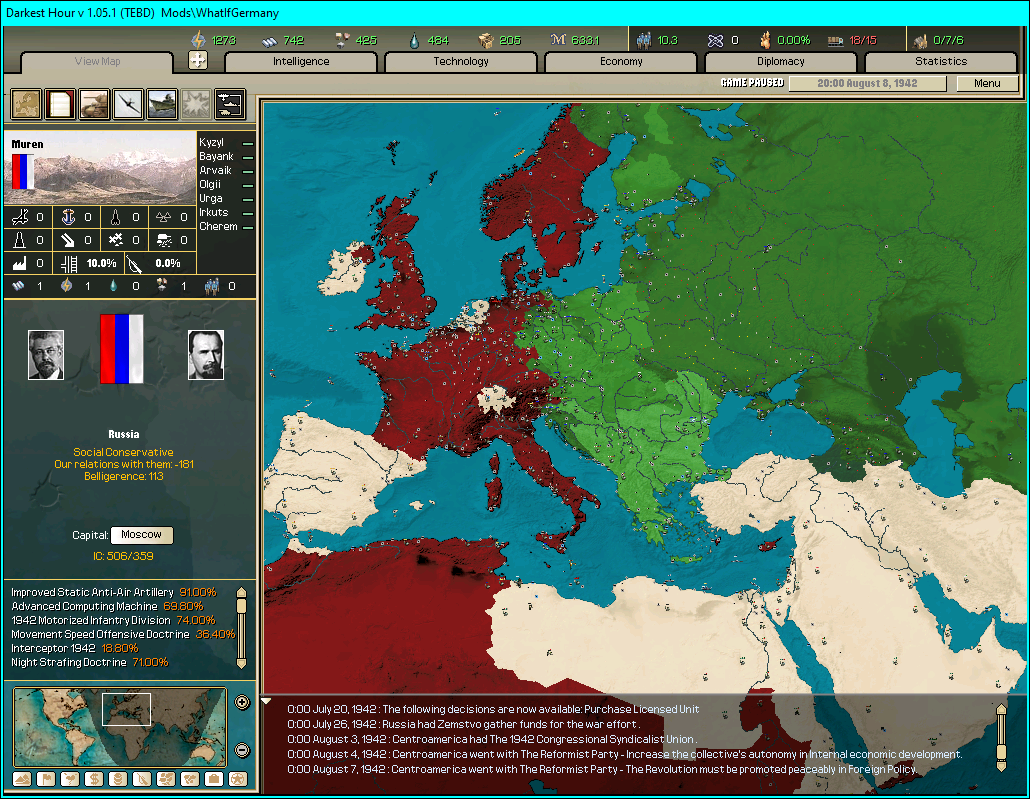The width and height of the screenshot is (1030, 799).
Task: Collapse message log with triangle arrow
Action: (x=266, y=701)
